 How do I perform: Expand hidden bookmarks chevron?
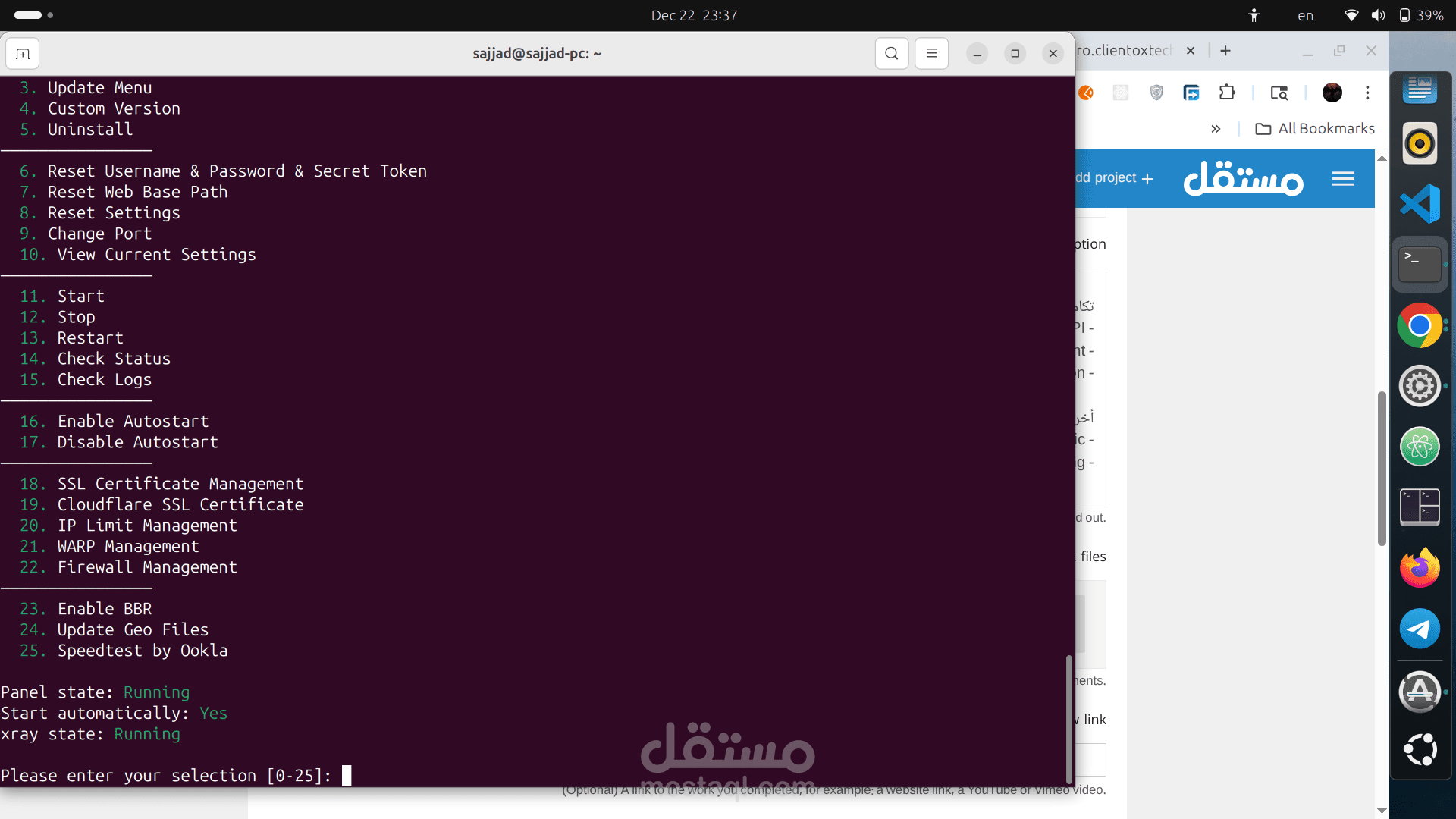coord(1216,129)
